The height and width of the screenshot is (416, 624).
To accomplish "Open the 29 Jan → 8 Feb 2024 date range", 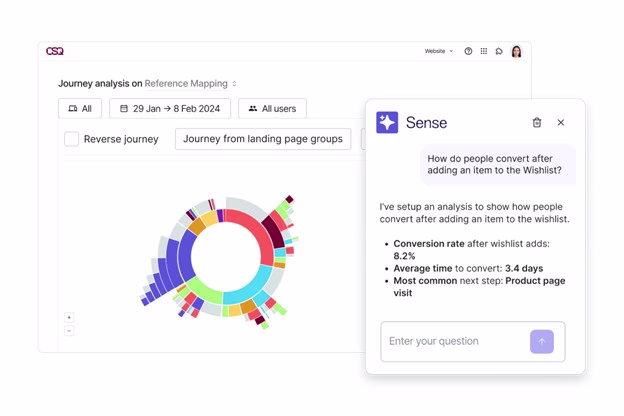I will click(x=170, y=108).
